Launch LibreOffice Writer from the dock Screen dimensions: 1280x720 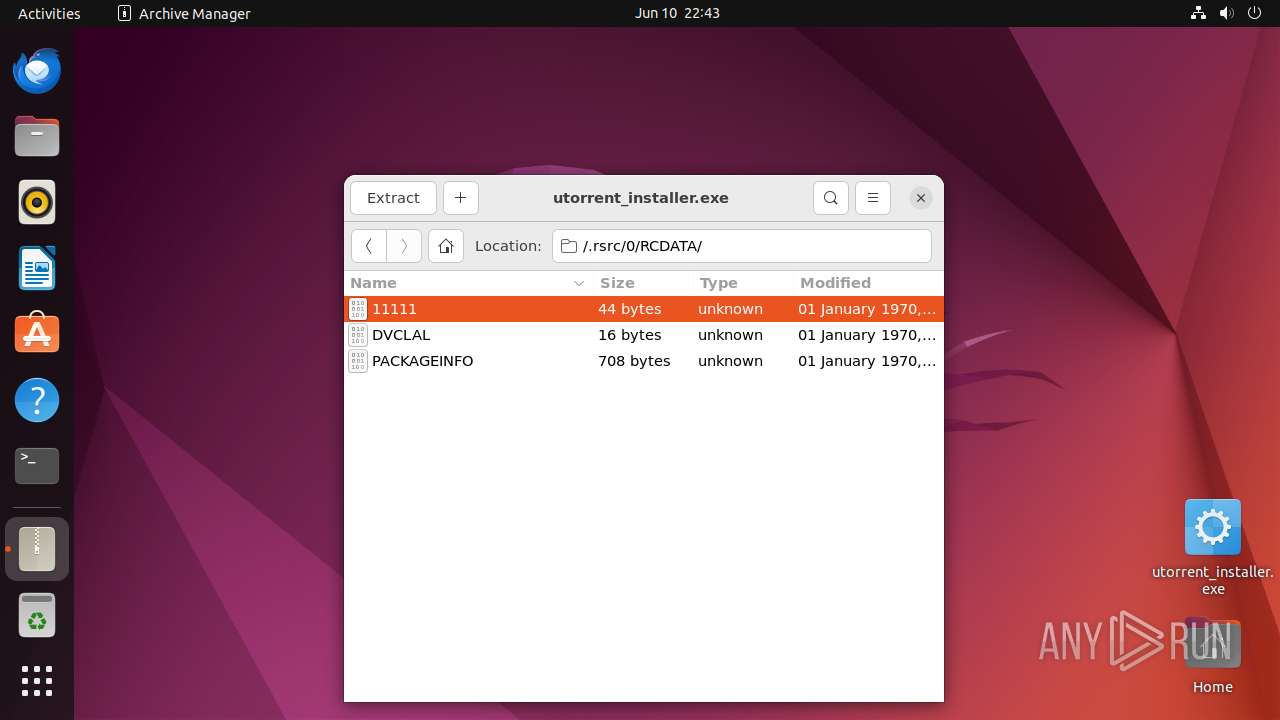pyautogui.click(x=37, y=268)
